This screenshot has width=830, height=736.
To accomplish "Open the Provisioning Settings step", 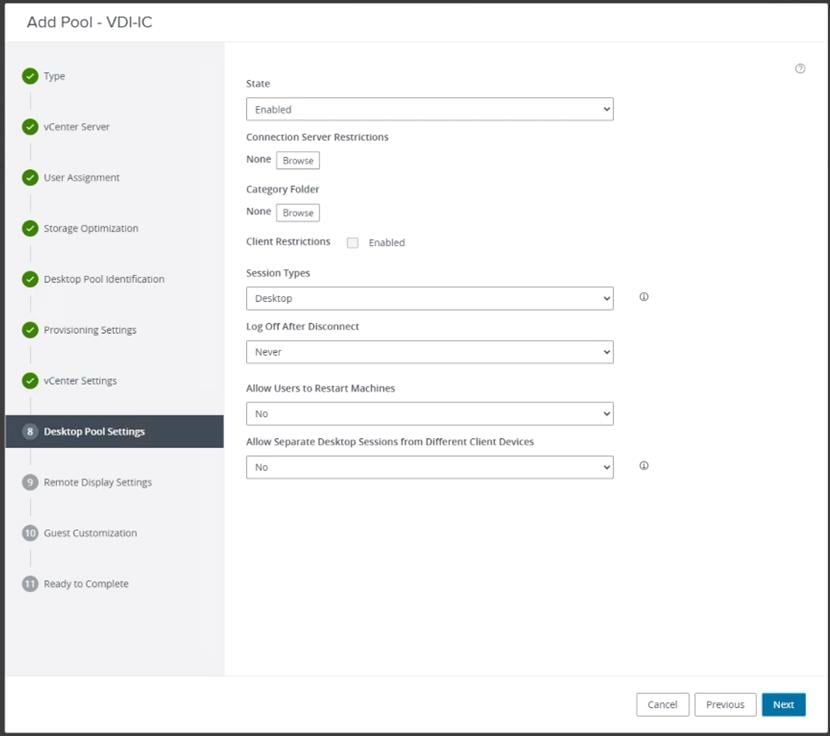I will (x=89, y=330).
